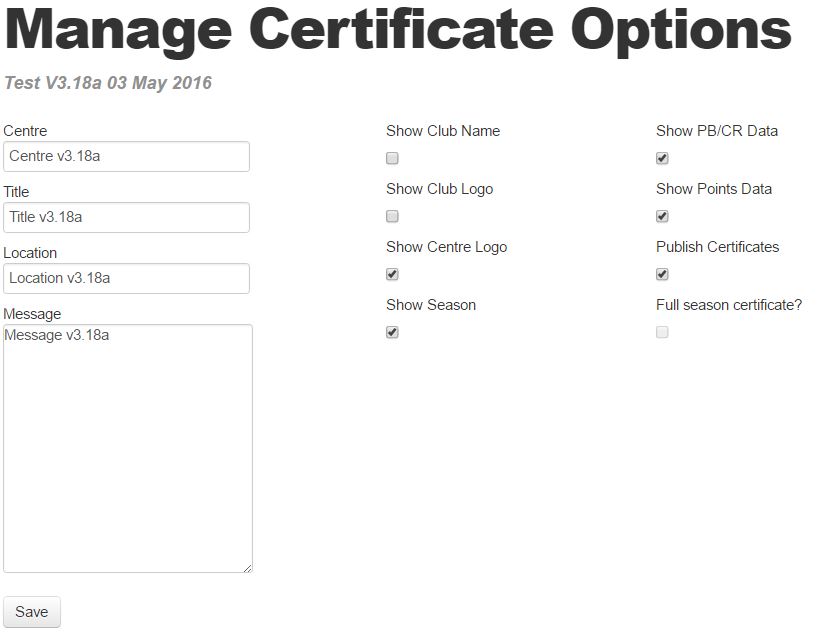Viewport: 824px width, 637px height.
Task: Uncheck the Publish Certificates checkbox
Action: pyautogui.click(x=662, y=274)
